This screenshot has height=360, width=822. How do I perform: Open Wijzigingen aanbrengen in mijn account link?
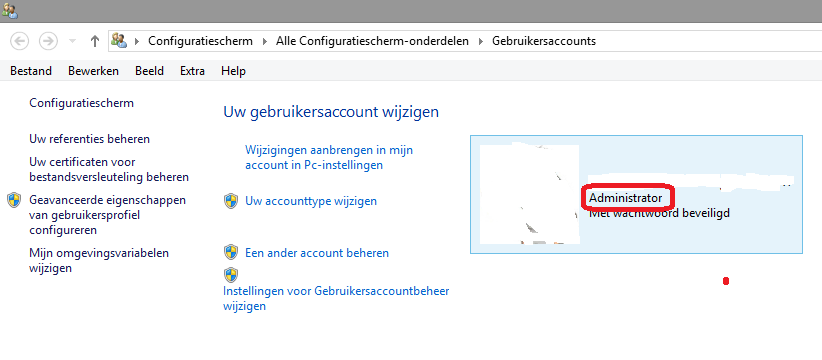[329, 157]
